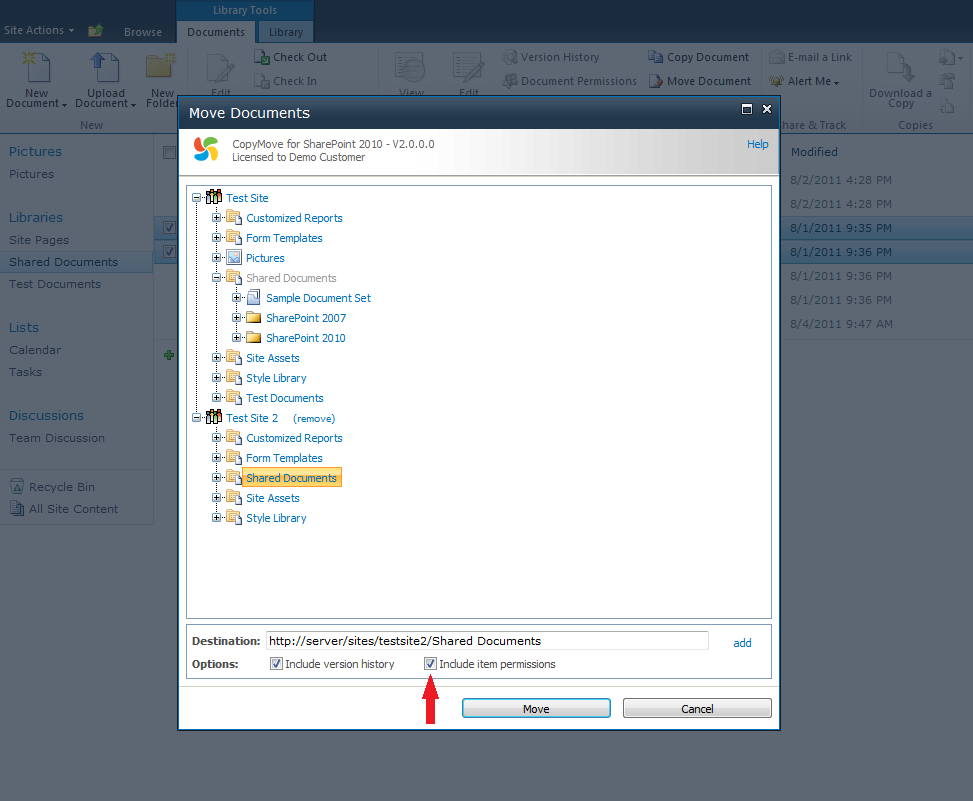The image size is (973, 801).
Task: Expand the SharePoint 2007 folder node
Action: (236, 317)
